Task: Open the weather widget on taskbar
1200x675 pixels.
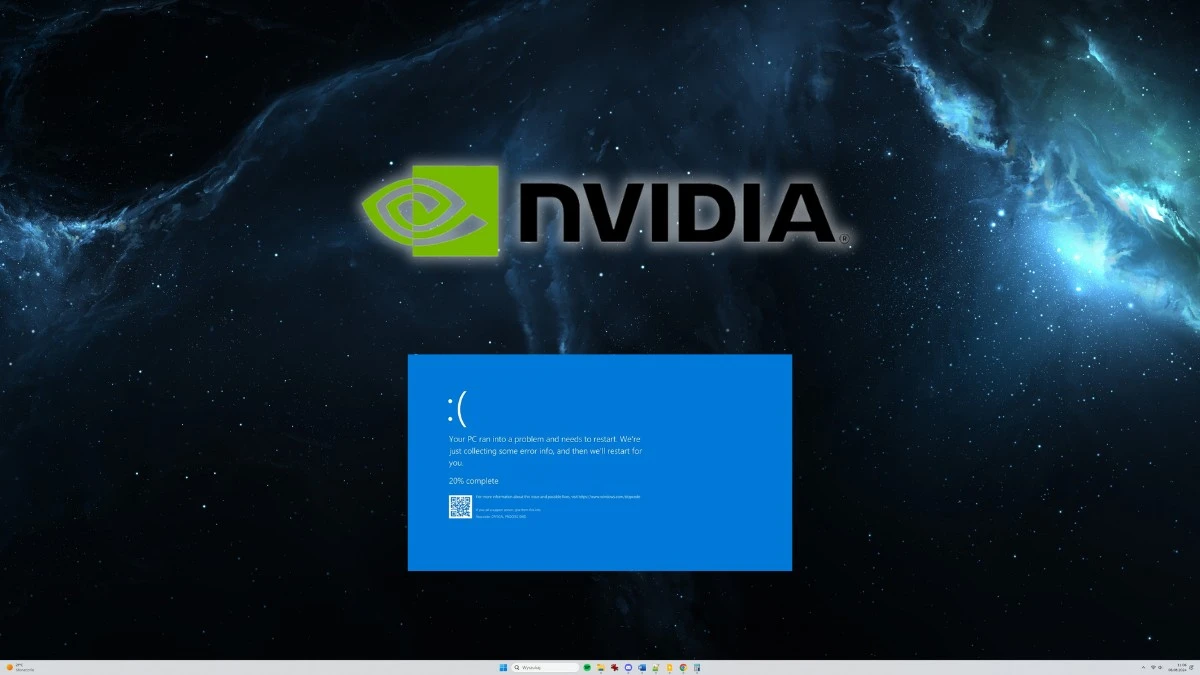Action: point(16,667)
